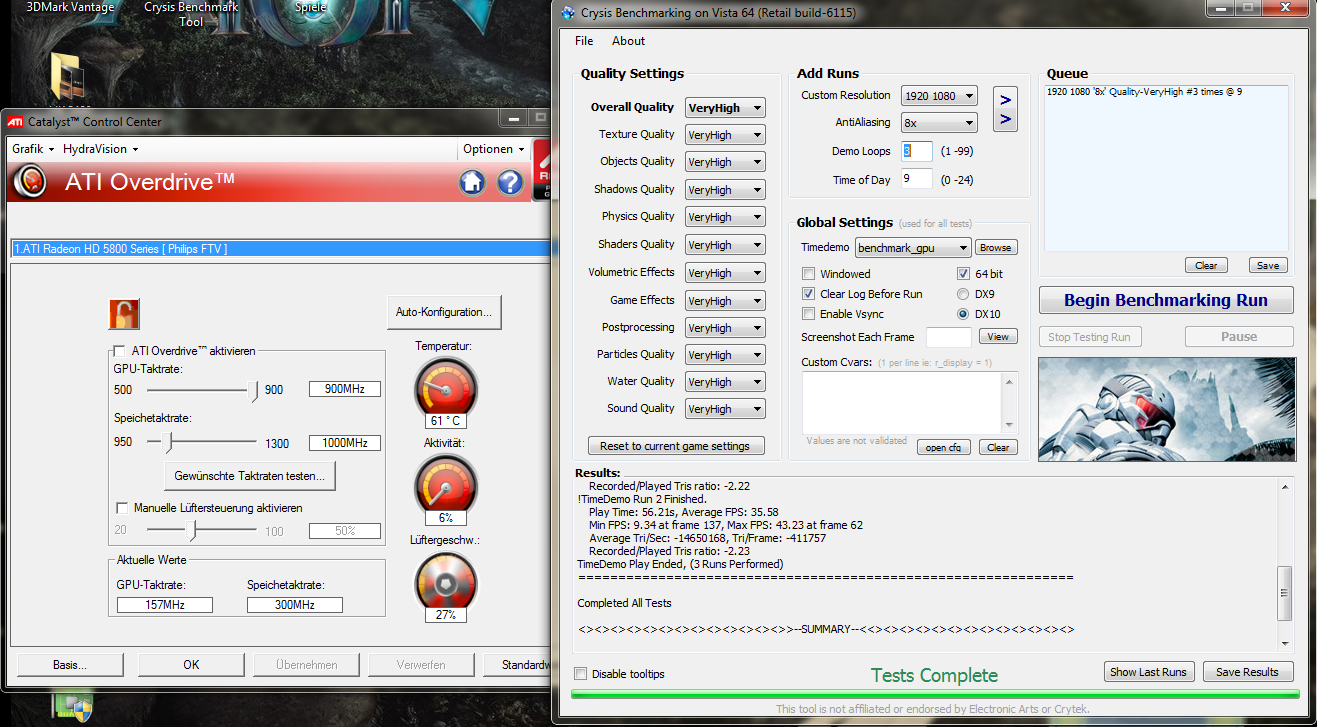Click Reset to current game settings
This screenshot has width=1317, height=727.
(675, 446)
